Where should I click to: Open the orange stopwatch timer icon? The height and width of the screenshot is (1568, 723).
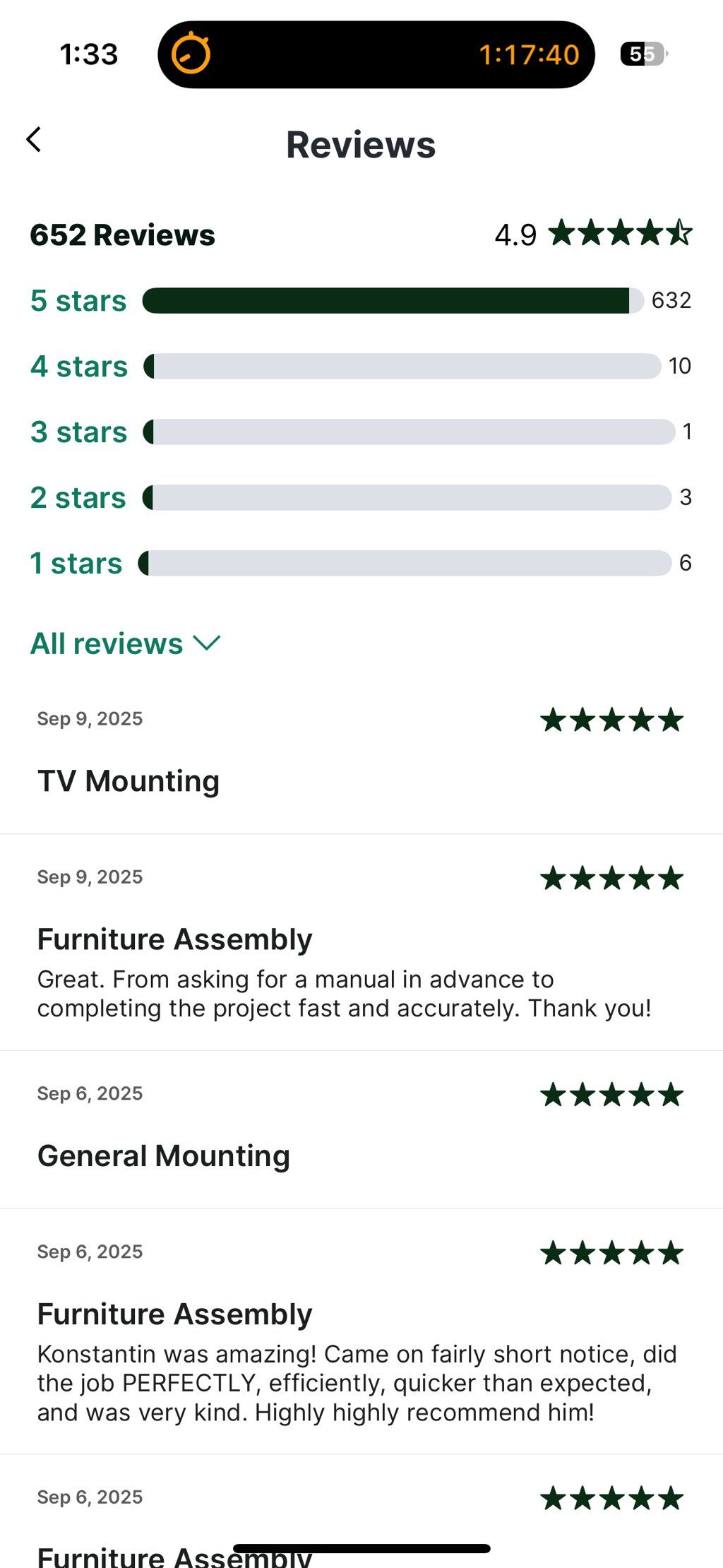pos(191,54)
